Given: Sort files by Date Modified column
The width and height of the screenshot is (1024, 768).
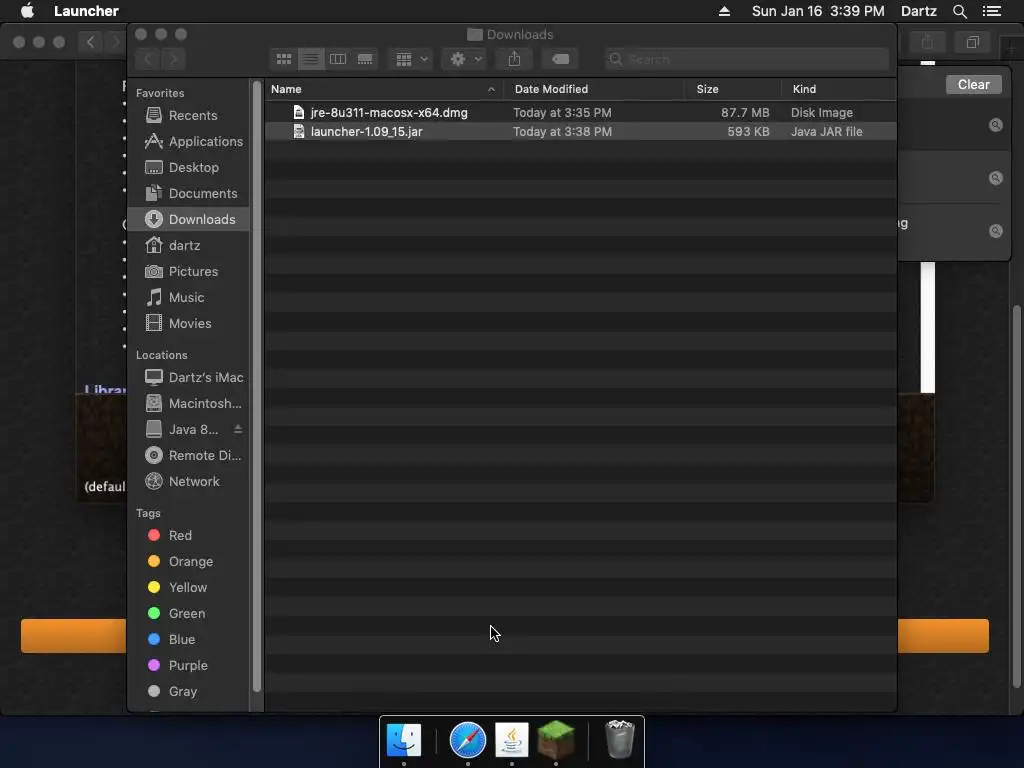Looking at the screenshot, I should pyautogui.click(x=594, y=89).
